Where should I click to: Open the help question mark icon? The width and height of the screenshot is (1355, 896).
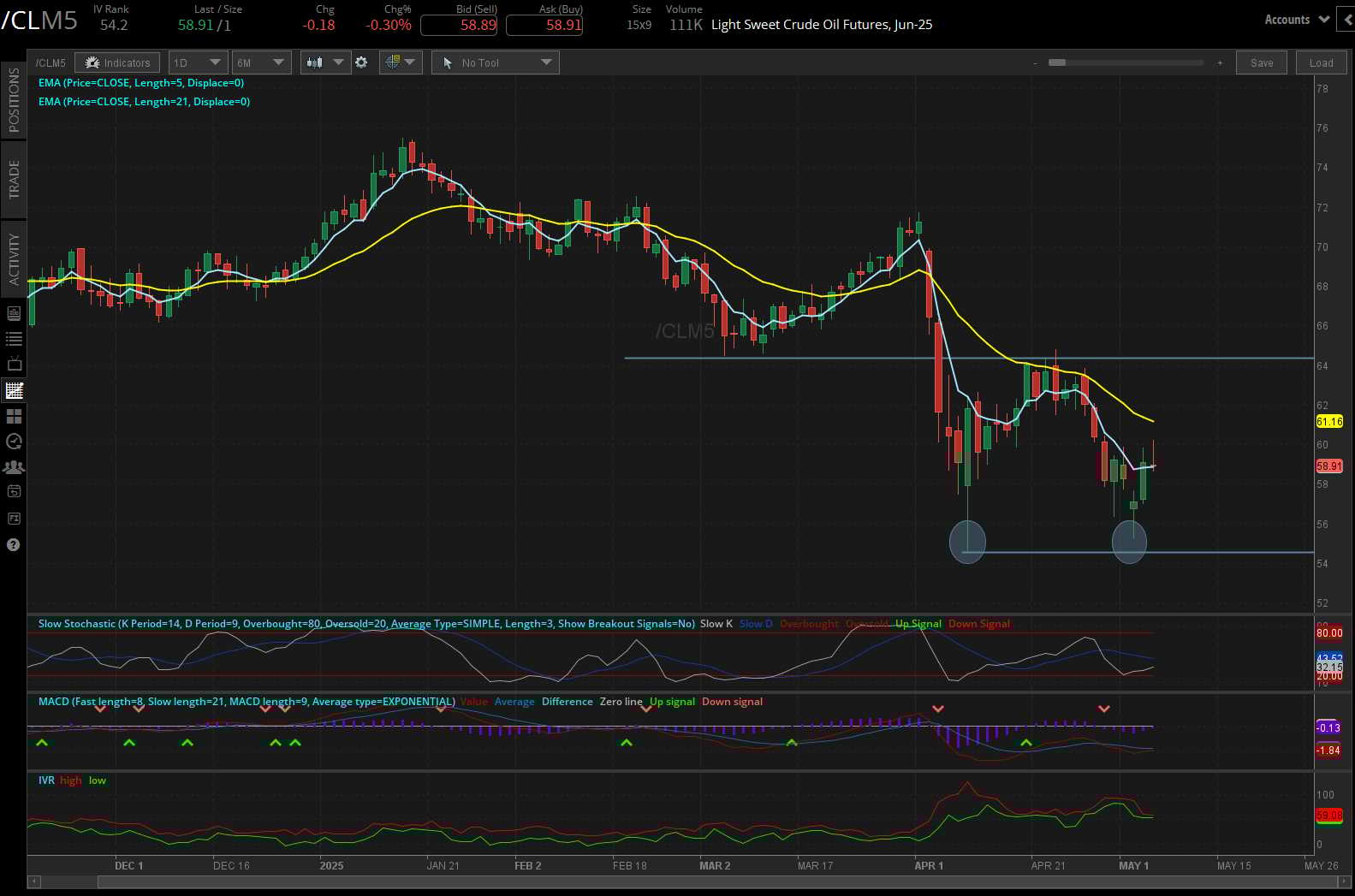pos(14,545)
